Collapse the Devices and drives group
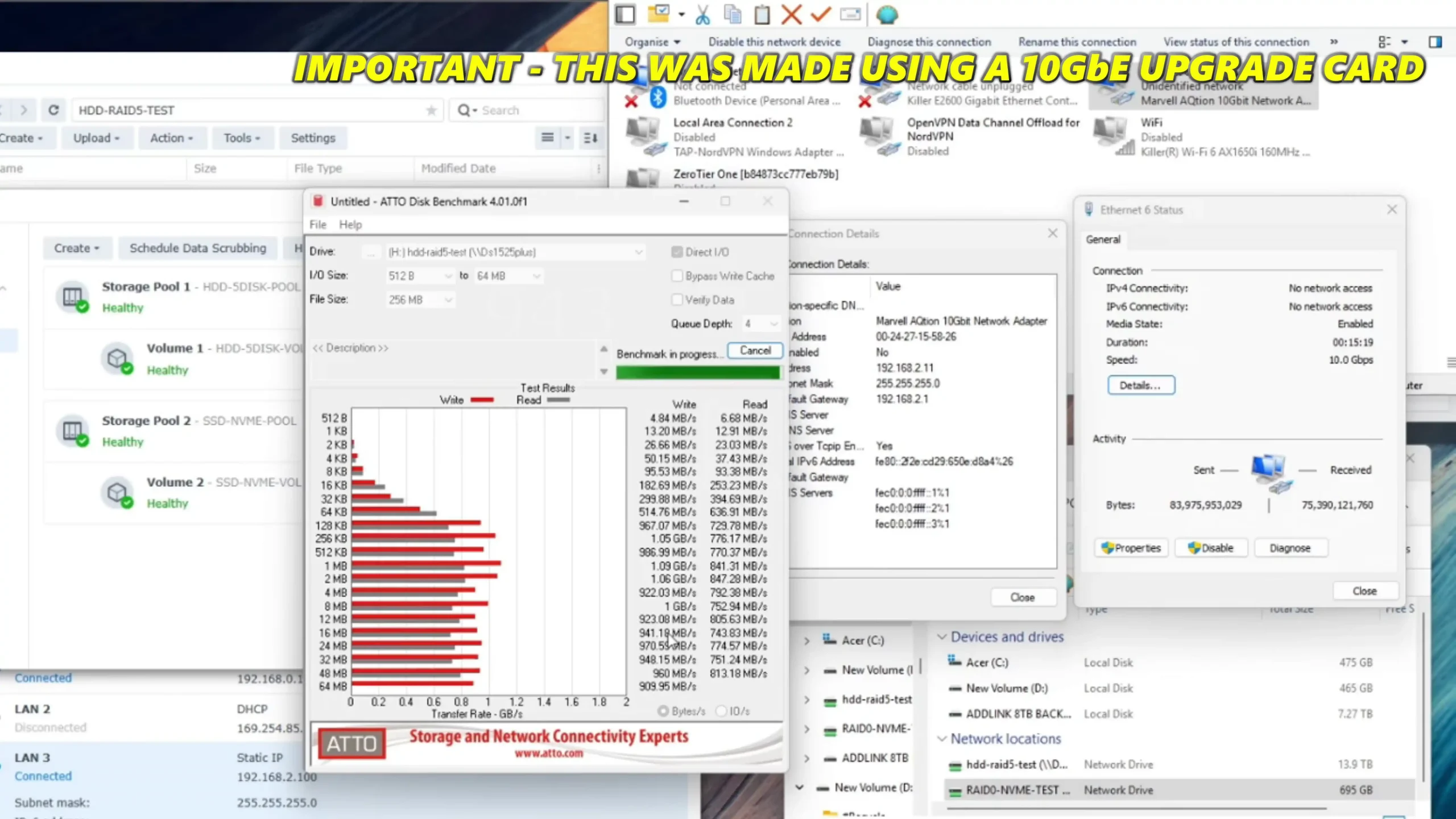This screenshot has width=1456, height=819. [x=942, y=636]
